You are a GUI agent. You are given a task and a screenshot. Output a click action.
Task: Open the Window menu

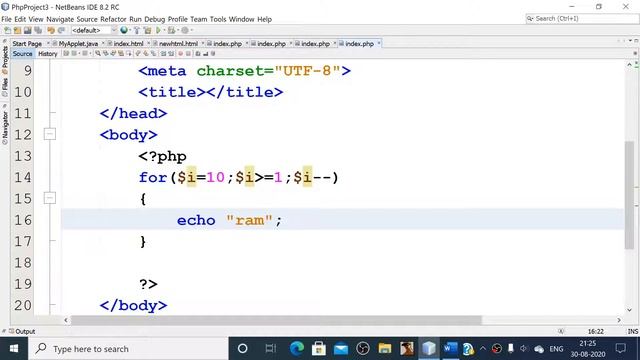[242, 19]
